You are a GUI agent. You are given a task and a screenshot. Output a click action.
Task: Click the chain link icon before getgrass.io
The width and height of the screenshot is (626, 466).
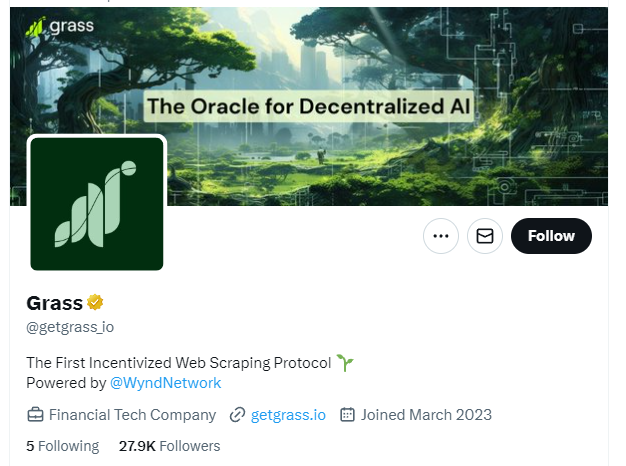pyautogui.click(x=237, y=414)
